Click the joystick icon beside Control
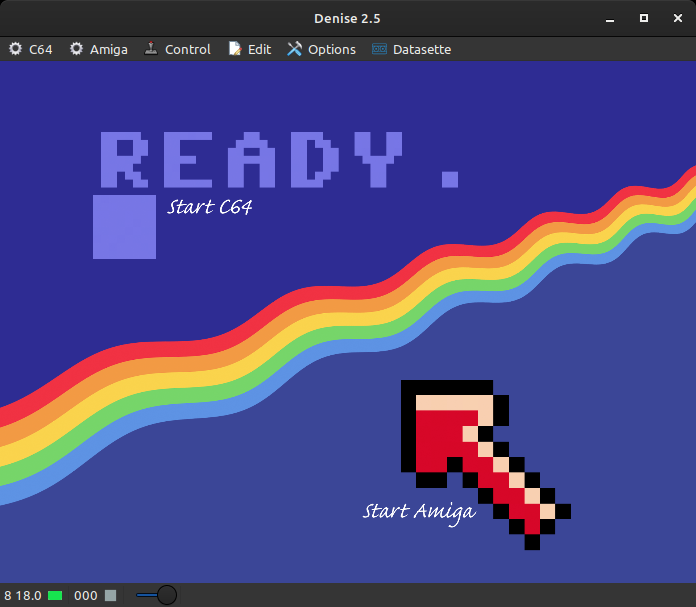The height and width of the screenshot is (607, 696). pyautogui.click(x=151, y=48)
